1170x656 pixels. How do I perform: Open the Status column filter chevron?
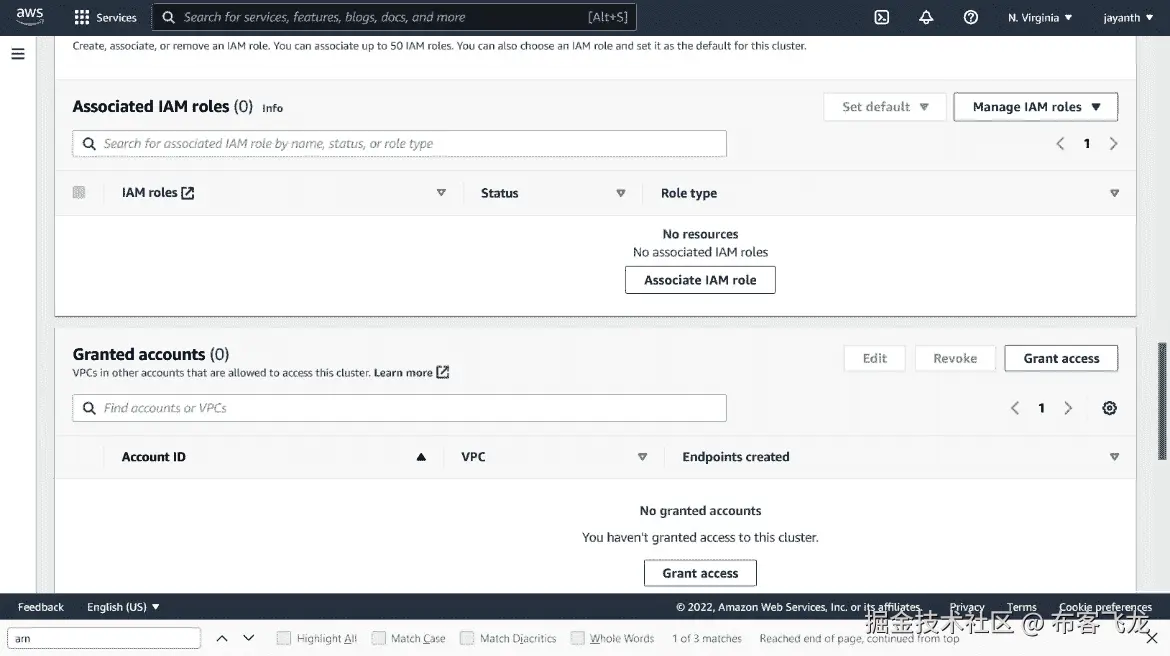(620, 192)
